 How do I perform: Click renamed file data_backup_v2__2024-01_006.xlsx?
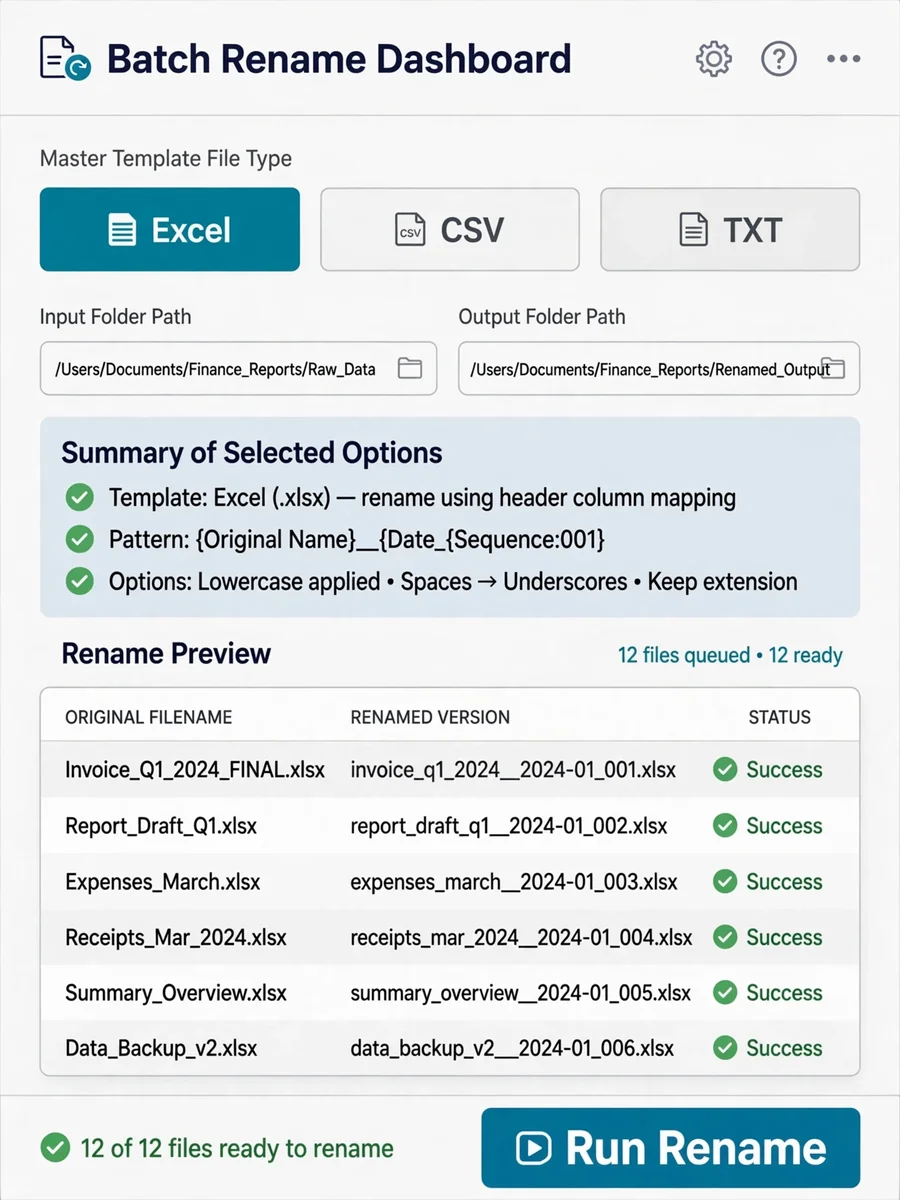click(512, 1049)
